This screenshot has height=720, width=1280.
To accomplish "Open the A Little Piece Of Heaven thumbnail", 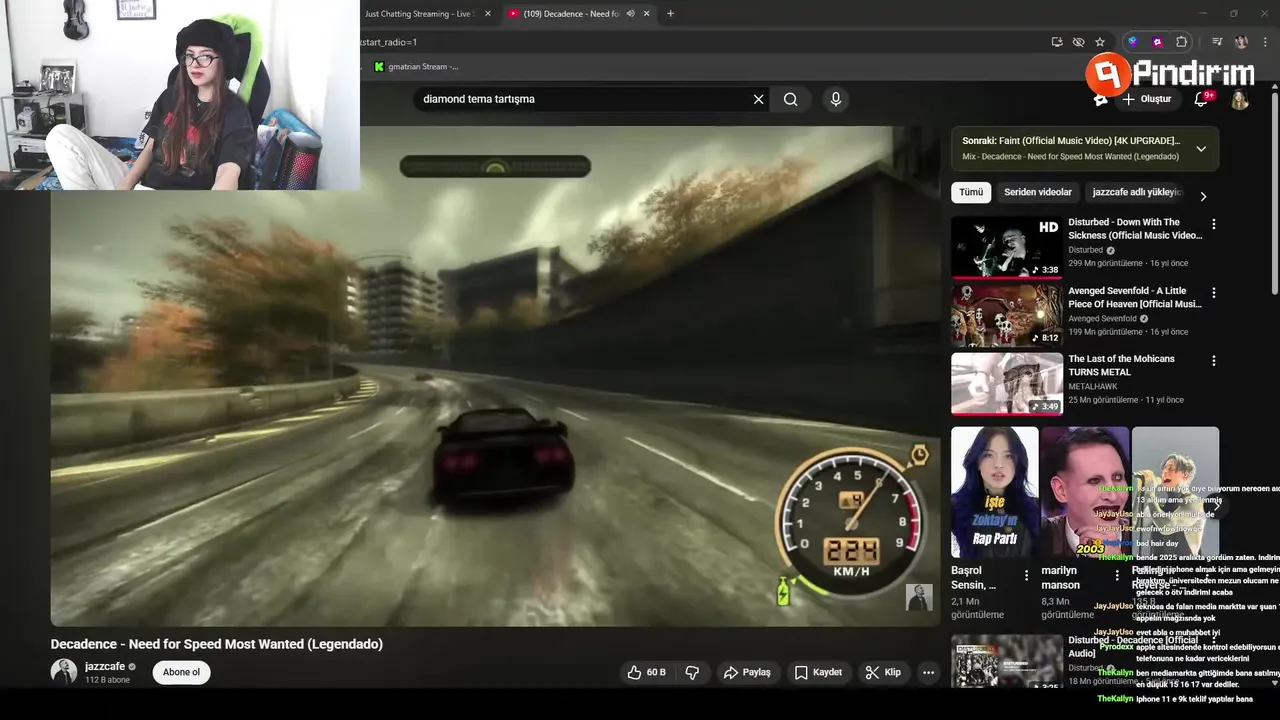I will 1007,315.
